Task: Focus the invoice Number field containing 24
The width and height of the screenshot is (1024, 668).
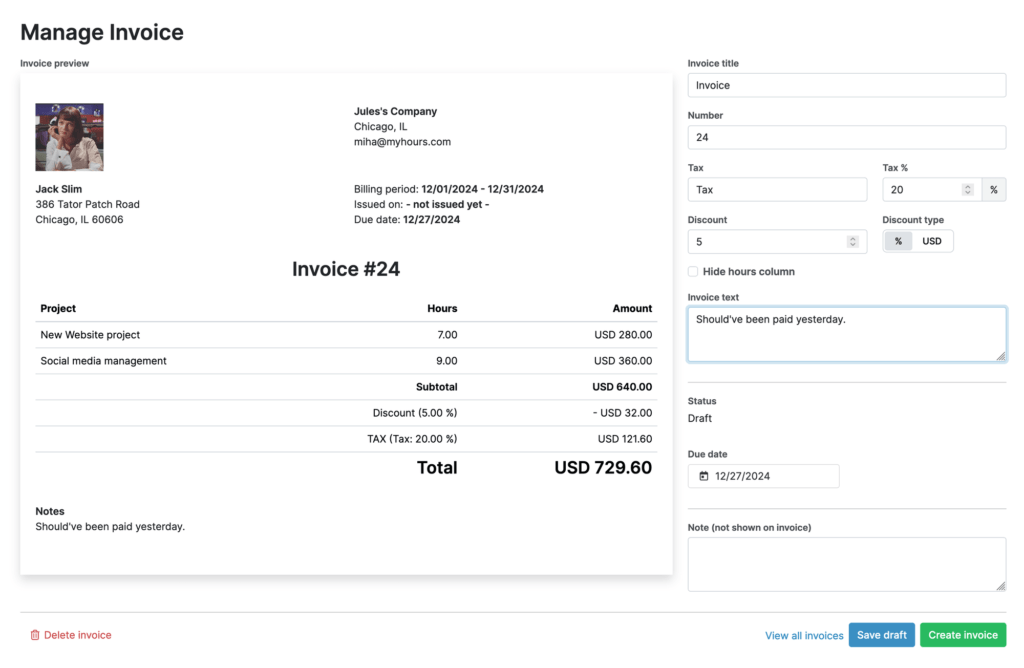Action: [846, 137]
